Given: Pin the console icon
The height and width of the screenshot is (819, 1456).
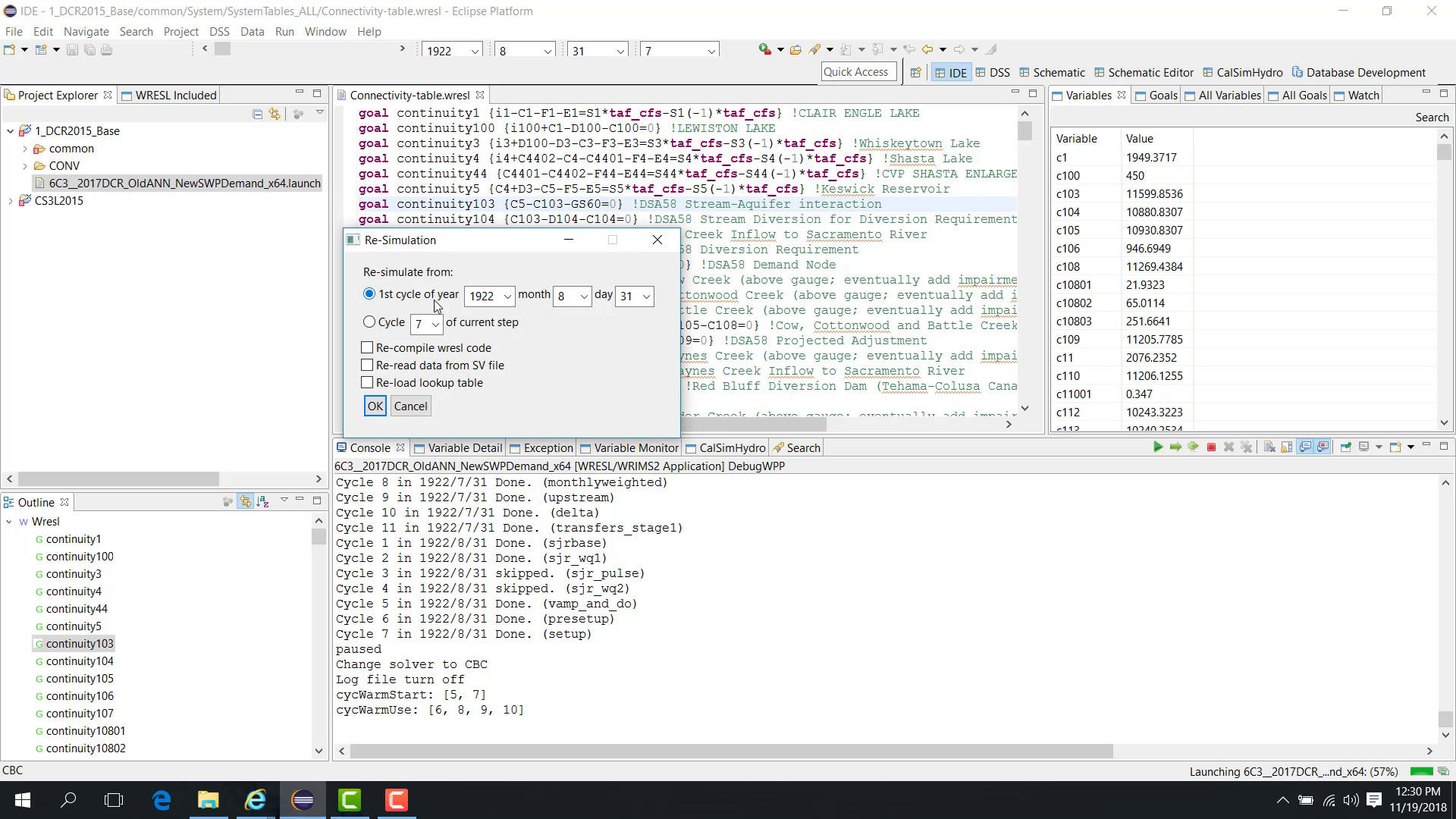Looking at the screenshot, I should tap(1346, 447).
